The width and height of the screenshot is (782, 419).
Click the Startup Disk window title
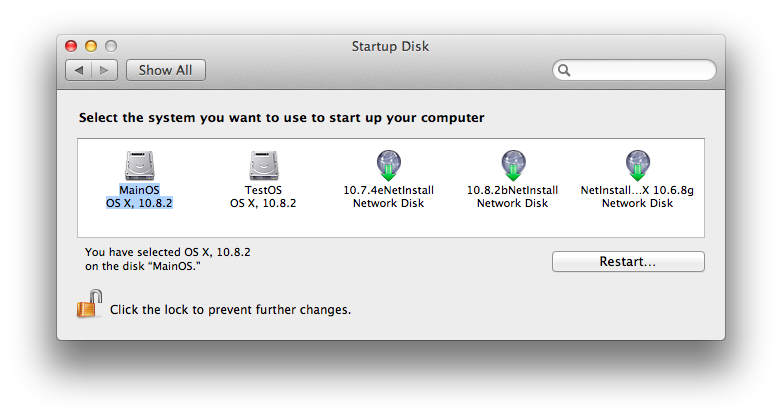click(x=391, y=46)
